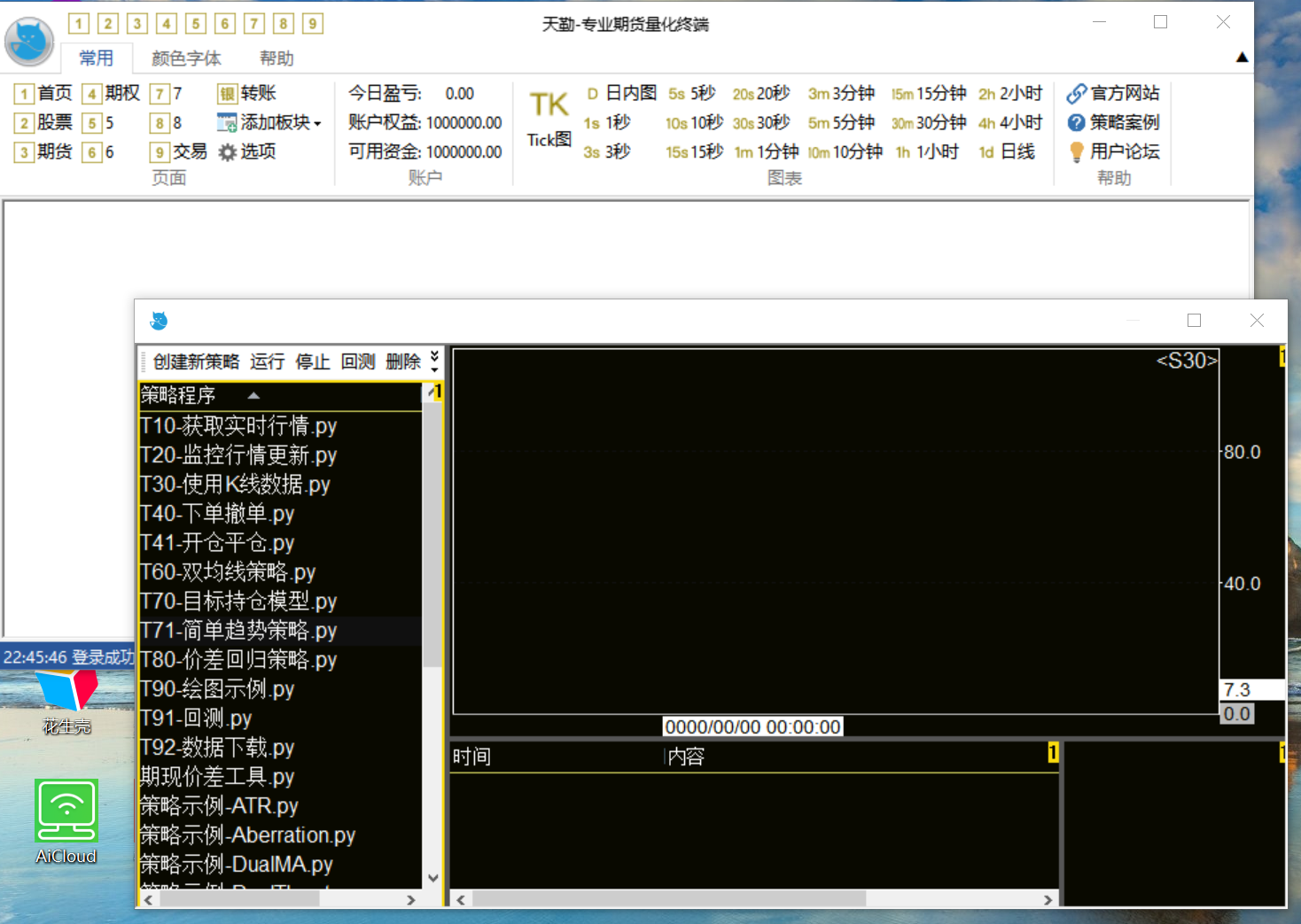
Task: Select the 30分钟 chart period
Action: 929,122
